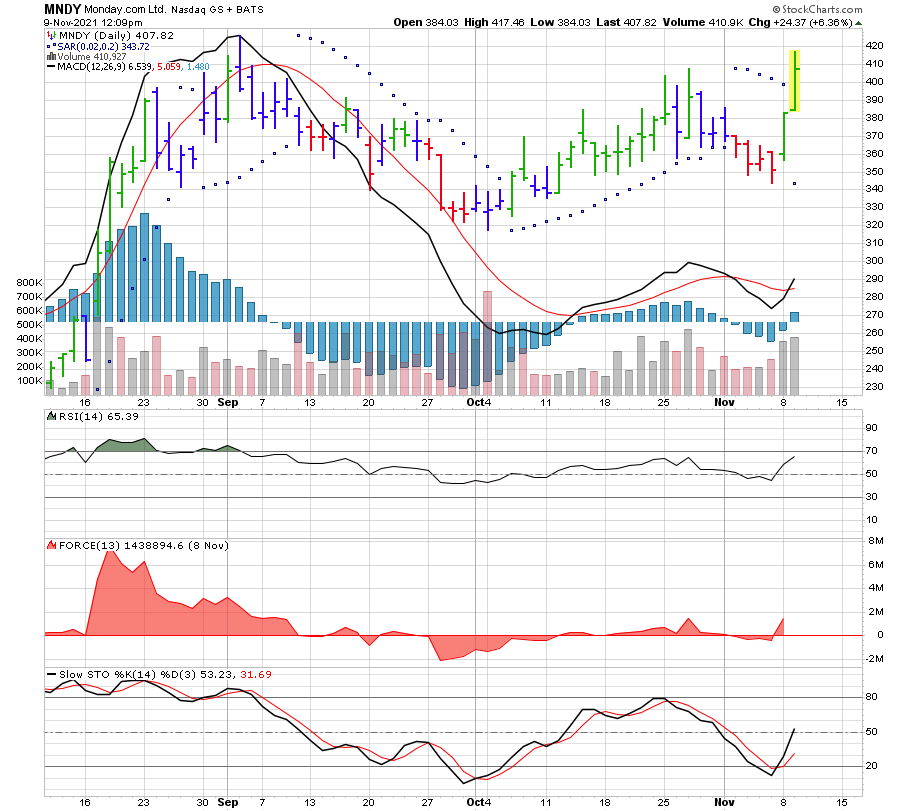Select the Slow STO %K(14) legend icon

[51, 675]
